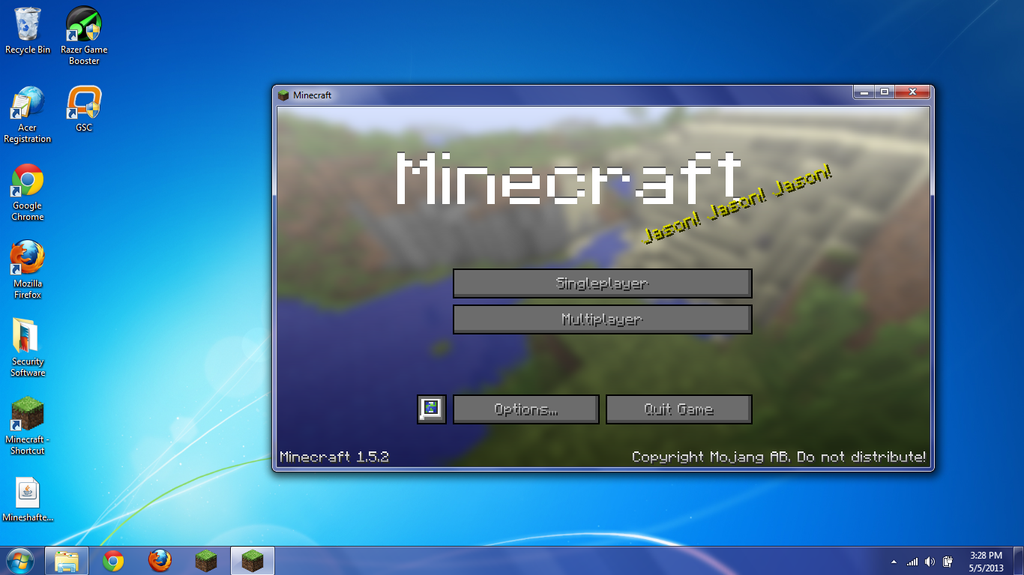The width and height of the screenshot is (1024, 575).
Task: Click the Multiplayer button
Action: (602, 319)
